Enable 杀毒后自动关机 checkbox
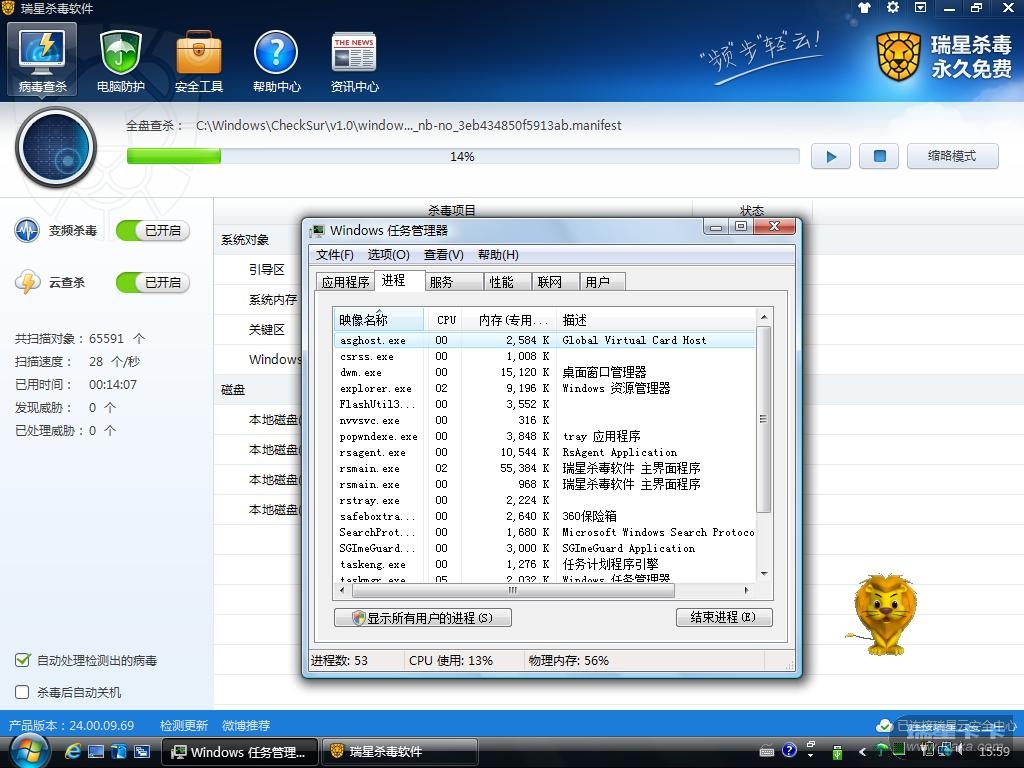The width and height of the screenshot is (1024, 768). pyautogui.click(x=22, y=692)
